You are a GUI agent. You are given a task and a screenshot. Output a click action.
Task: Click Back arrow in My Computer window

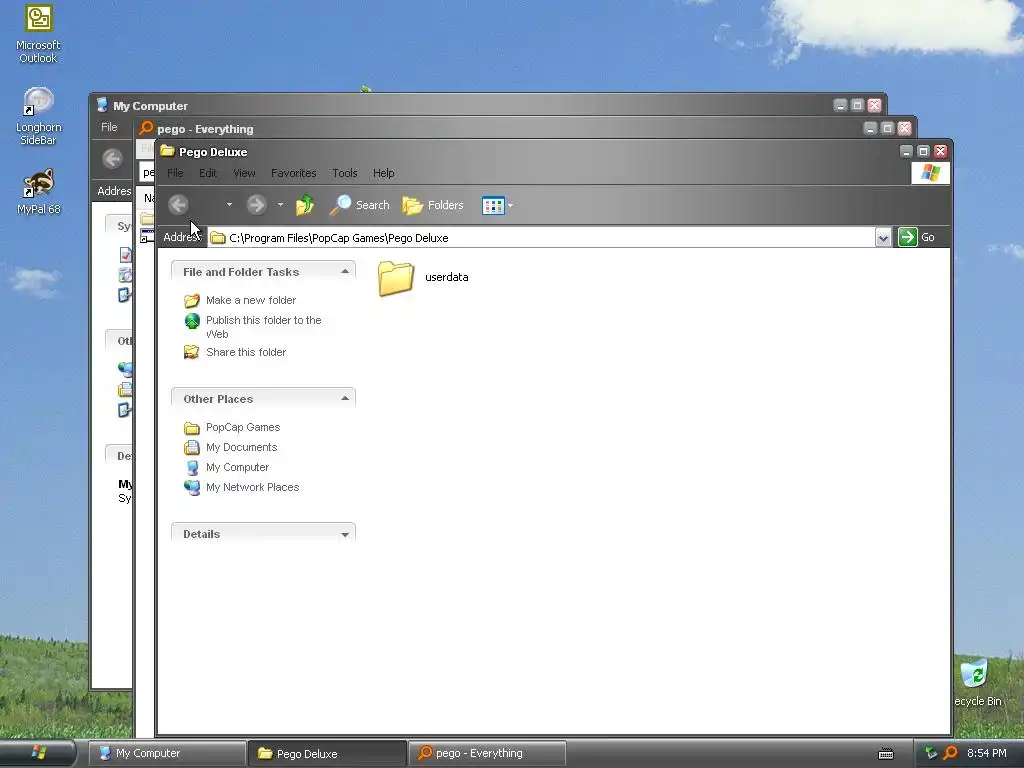(112, 159)
